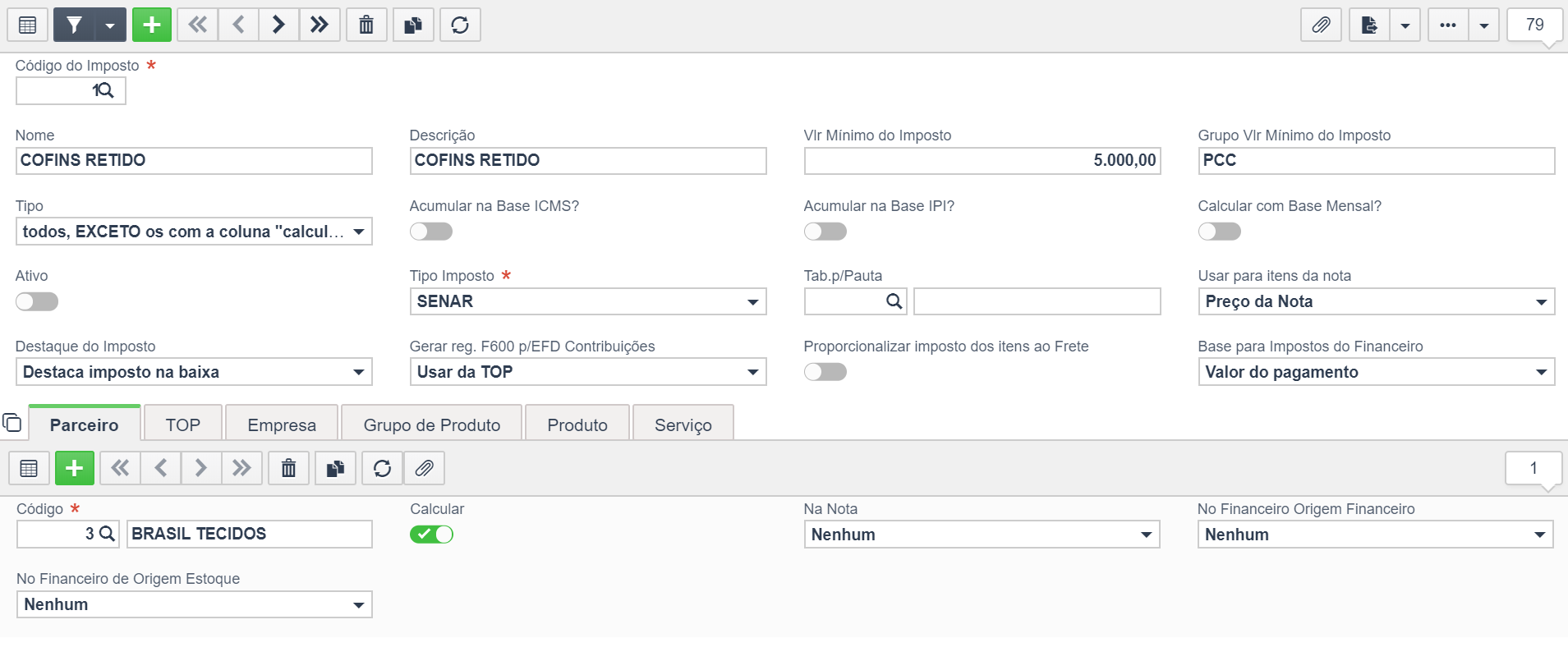This screenshot has width=1568, height=661.
Task: Go to previous Parceiro record
Action: click(x=161, y=468)
